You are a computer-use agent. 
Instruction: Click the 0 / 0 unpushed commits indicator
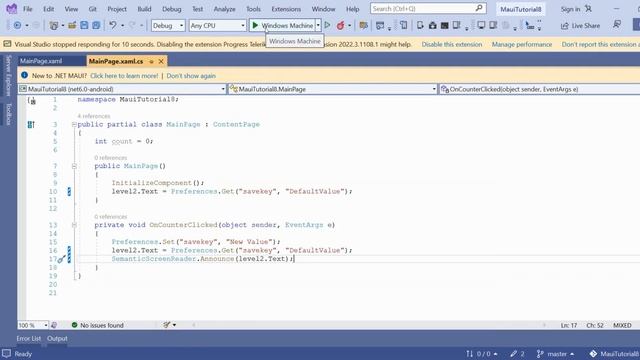click(482, 353)
